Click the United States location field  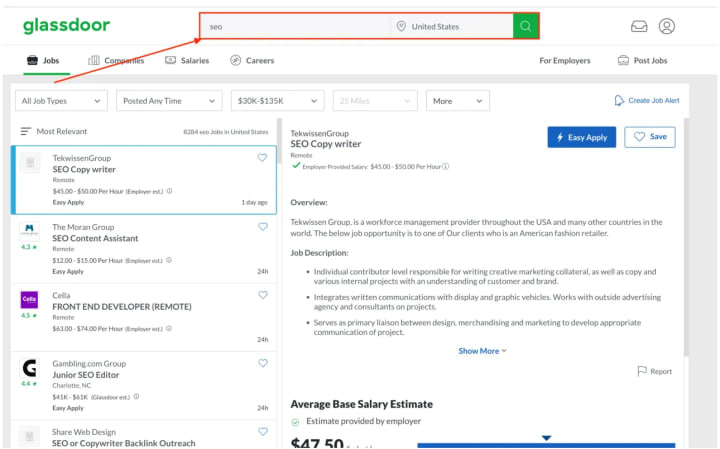(451, 27)
